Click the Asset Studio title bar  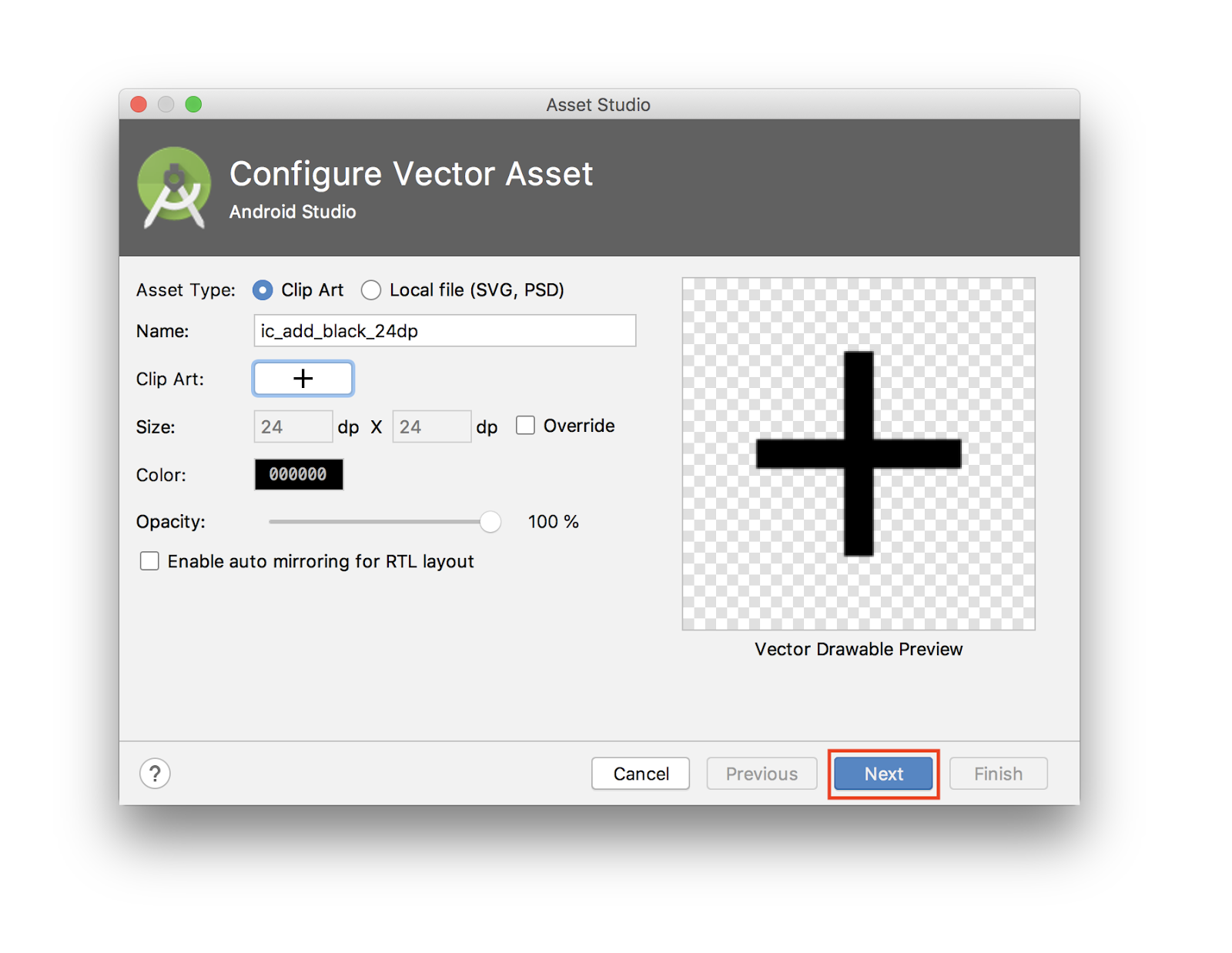[598, 105]
